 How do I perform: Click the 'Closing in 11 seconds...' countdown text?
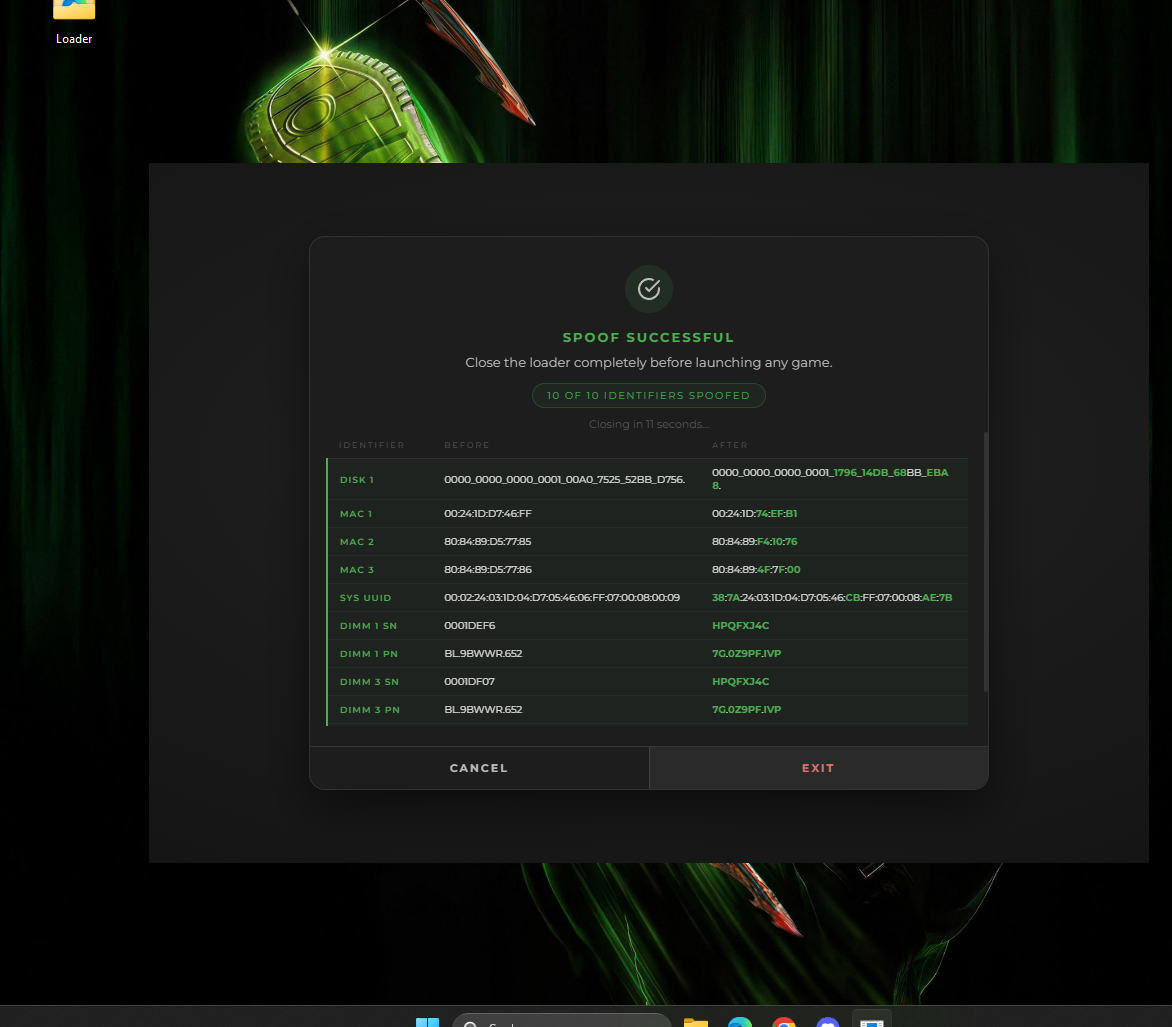point(649,424)
